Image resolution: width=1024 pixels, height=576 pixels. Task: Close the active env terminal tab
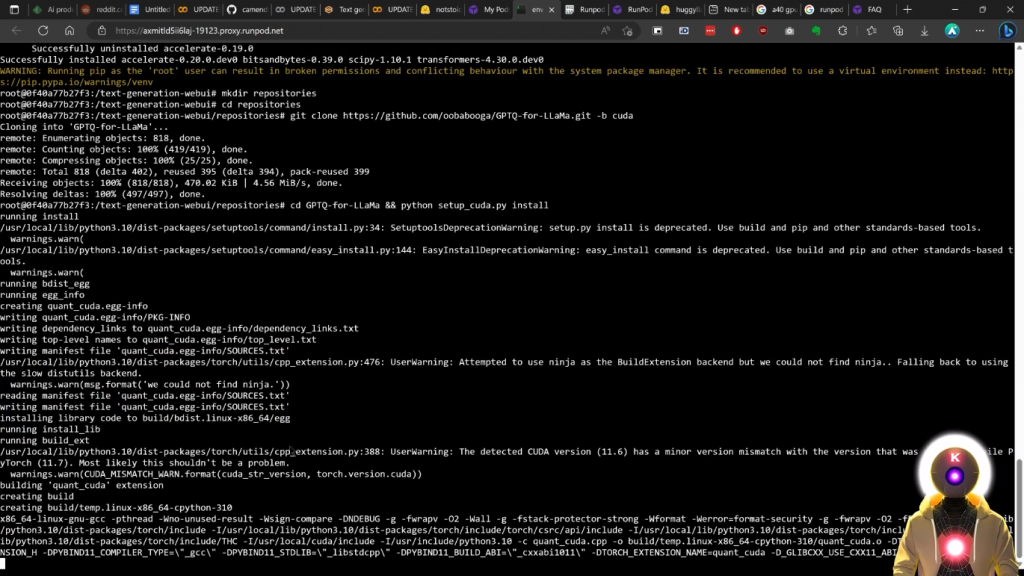(x=551, y=10)
